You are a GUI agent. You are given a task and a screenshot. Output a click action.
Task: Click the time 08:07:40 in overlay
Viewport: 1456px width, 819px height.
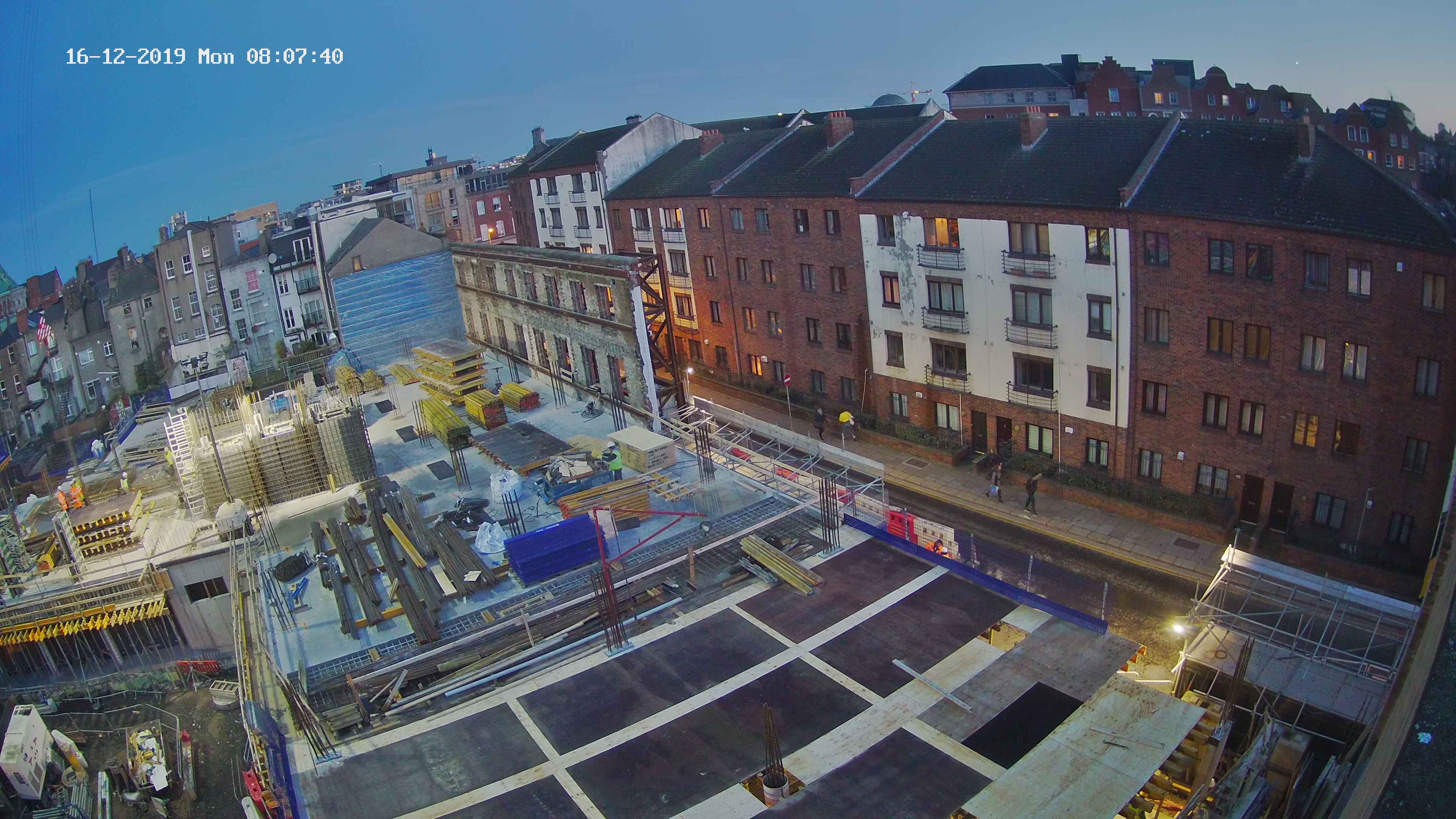[x=295, y=56]
